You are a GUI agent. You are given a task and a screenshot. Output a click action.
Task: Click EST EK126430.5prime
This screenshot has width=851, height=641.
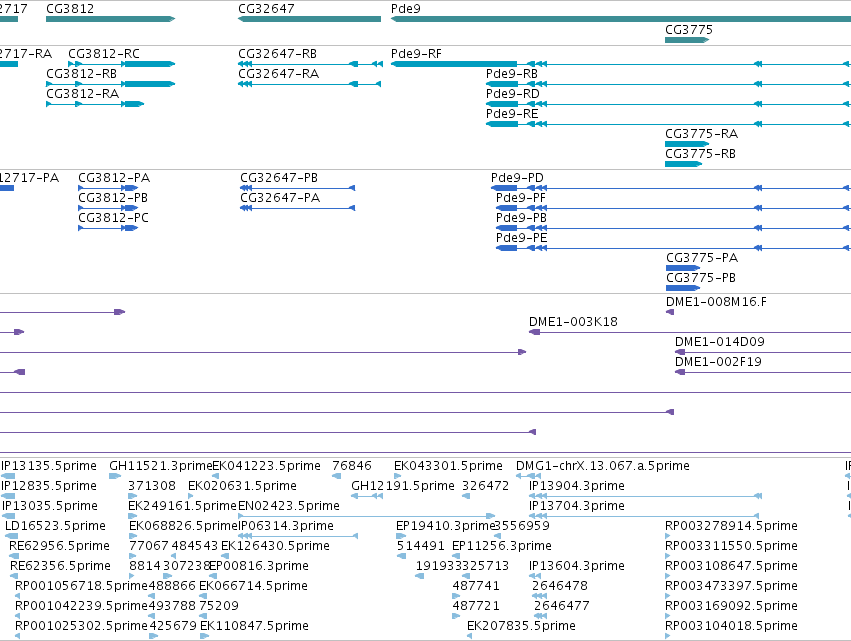click(x=275, y=546)
